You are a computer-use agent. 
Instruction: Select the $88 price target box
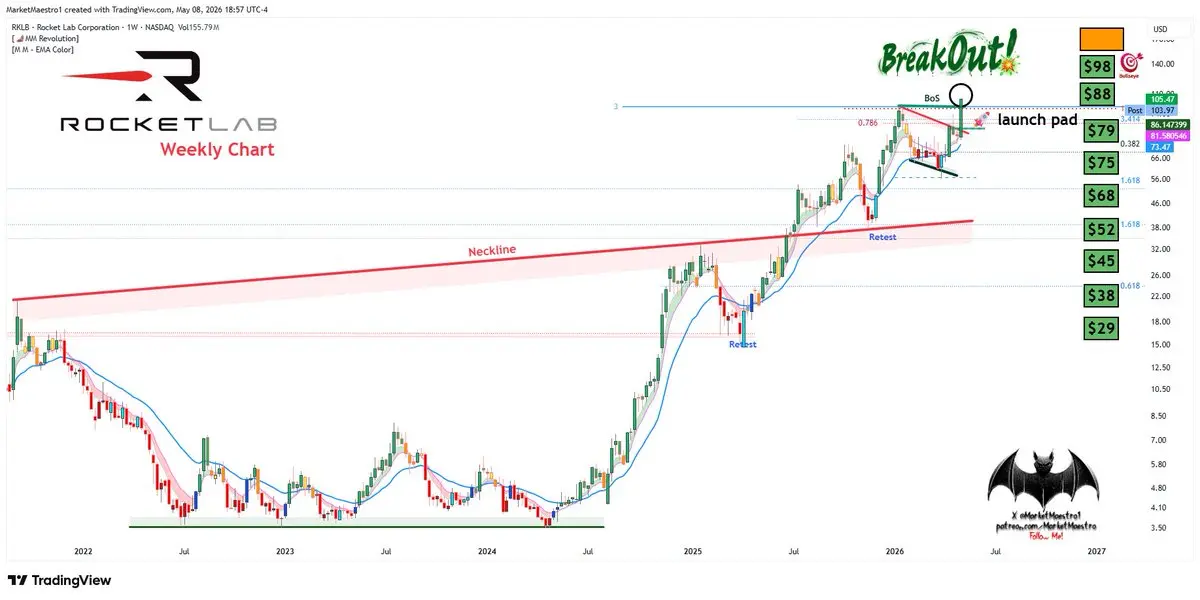tap(1099, 94)
